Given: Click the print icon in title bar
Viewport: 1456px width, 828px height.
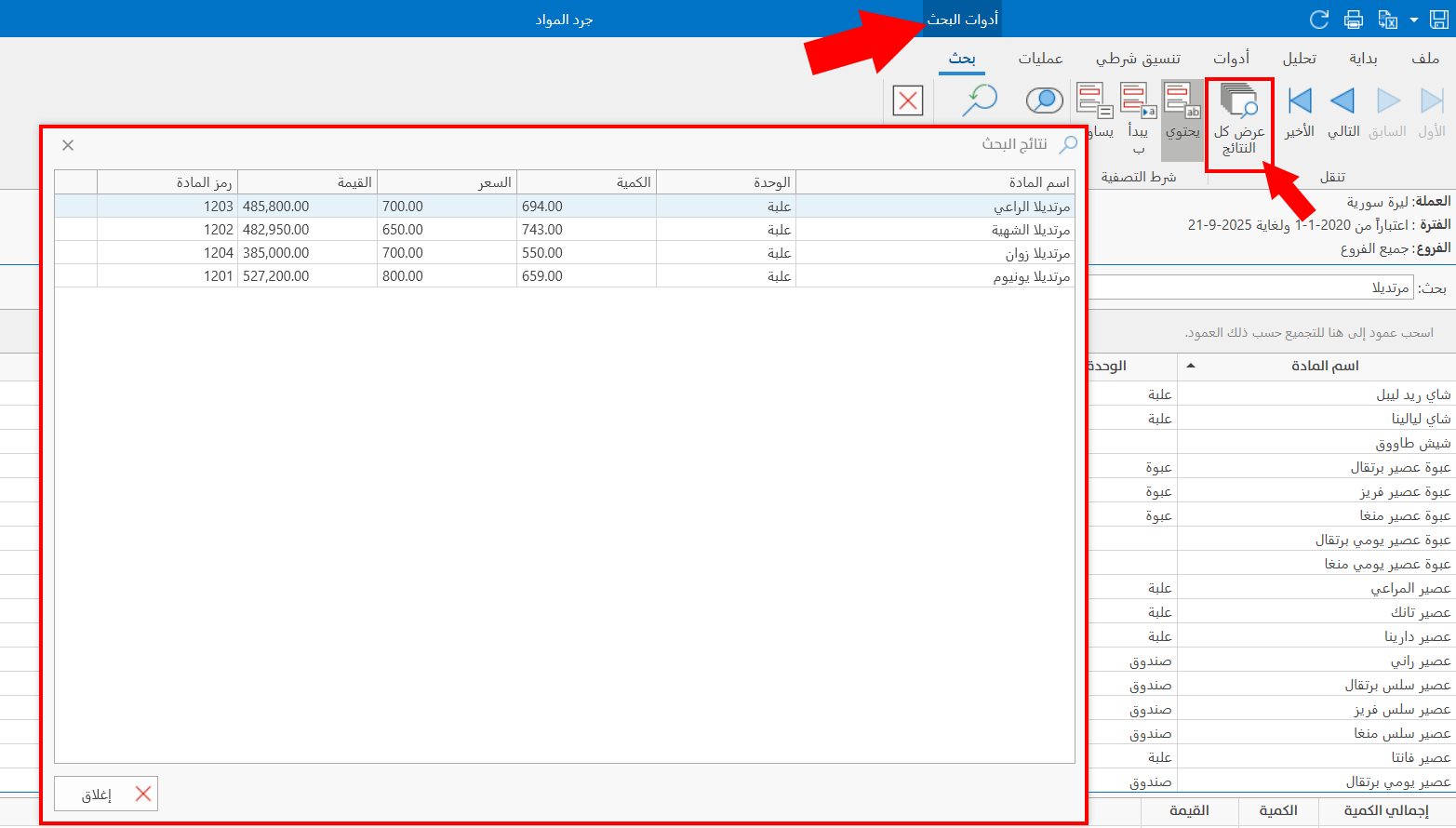Looking at the screenshot, I should (x=1354, y=20).
